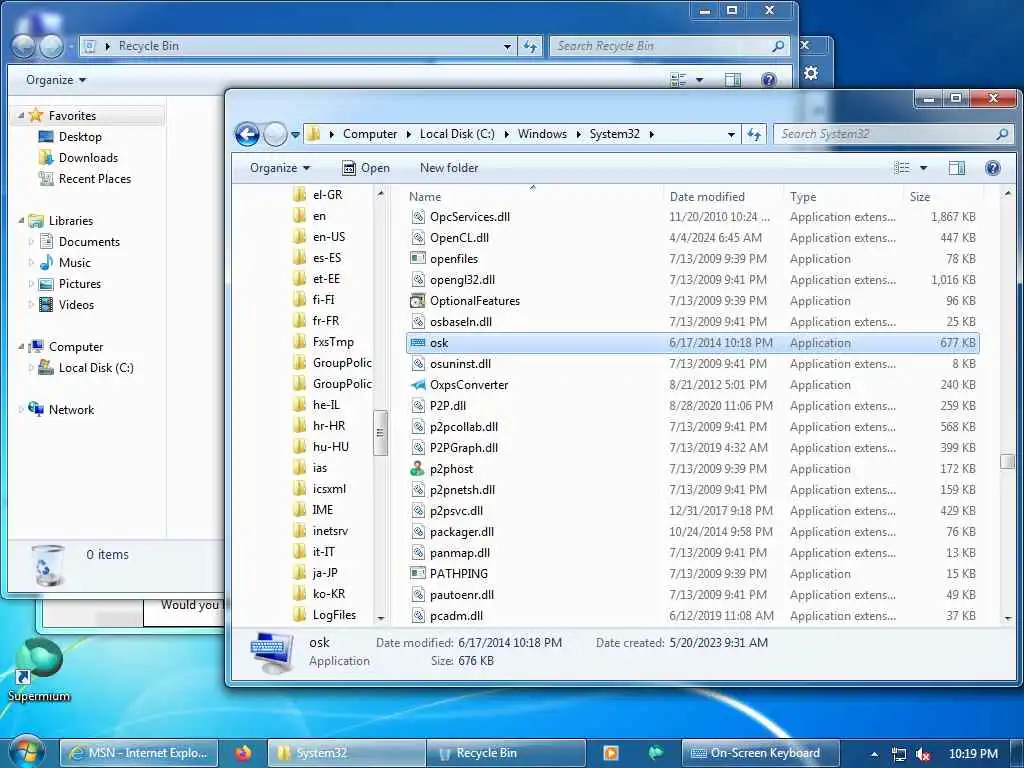Click the Refresh button next to System32 address bar
This screenshot has width=1024, height=768.
pyautogui.click(x=754, y=135)
